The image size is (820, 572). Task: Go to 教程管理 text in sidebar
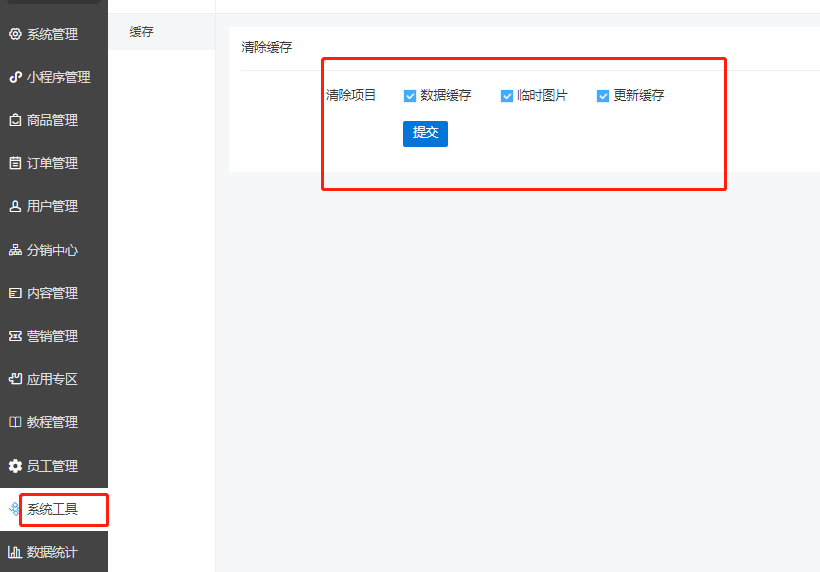click(x=52, y=421)
